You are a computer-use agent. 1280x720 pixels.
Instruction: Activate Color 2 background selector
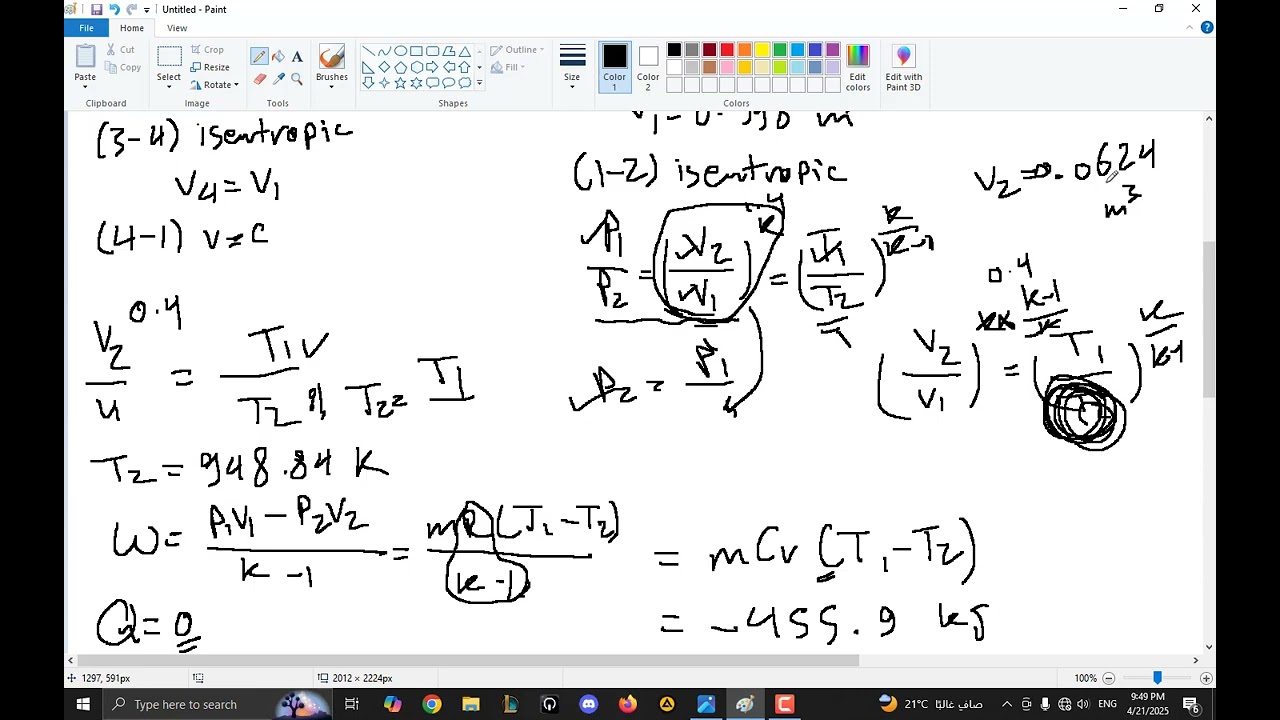tap(648, 68)
